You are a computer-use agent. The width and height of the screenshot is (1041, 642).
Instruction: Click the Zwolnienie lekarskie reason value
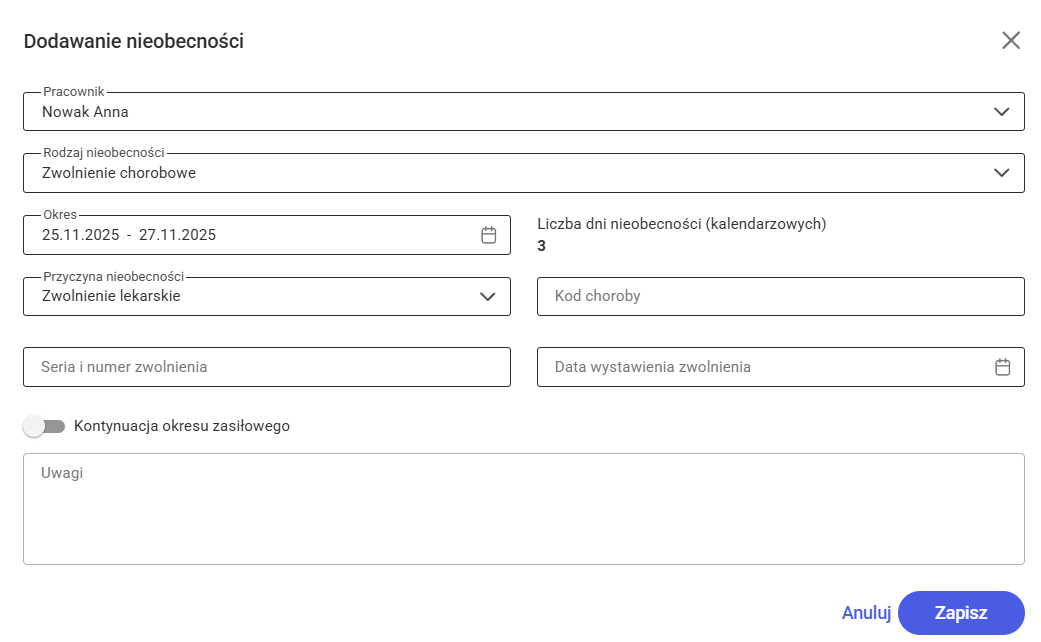(111, 296)
